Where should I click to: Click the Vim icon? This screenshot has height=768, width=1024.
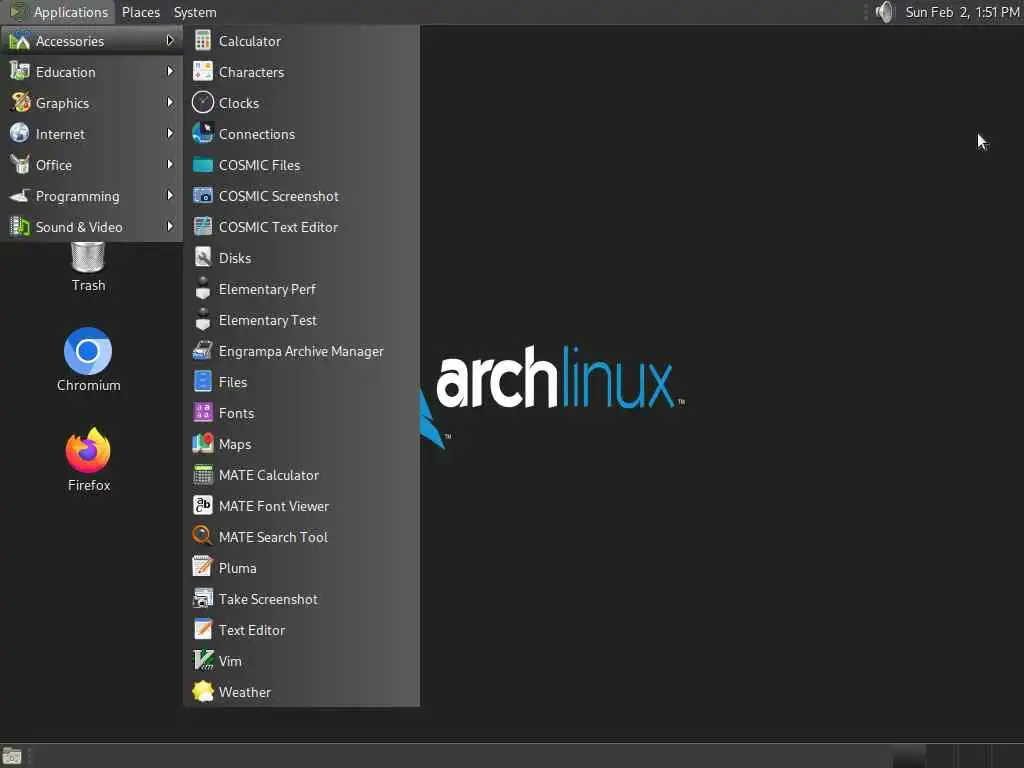point(203,660)
